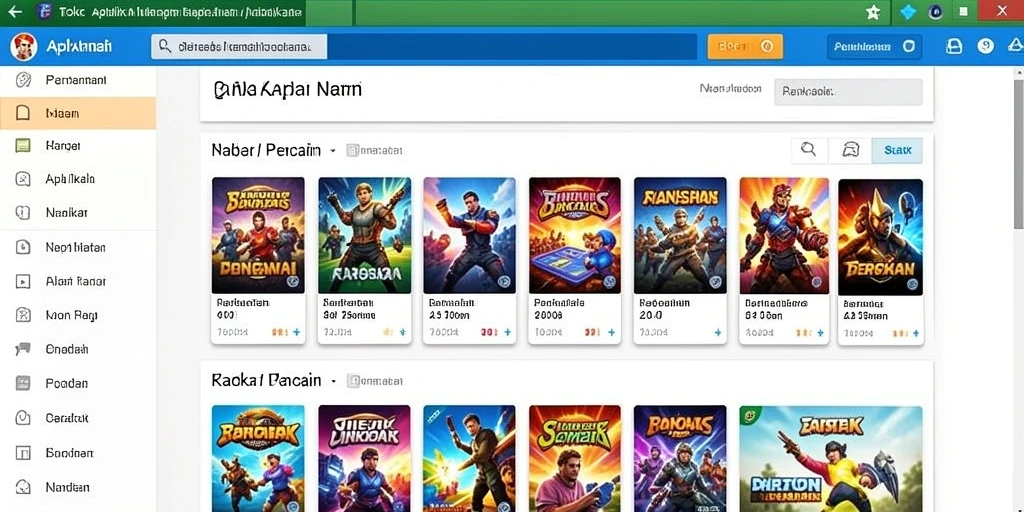The width and height of the screenshot is (1024, 512).
Task: Click the Cañla Kapai Narm heading
Action: pos(287,89)
